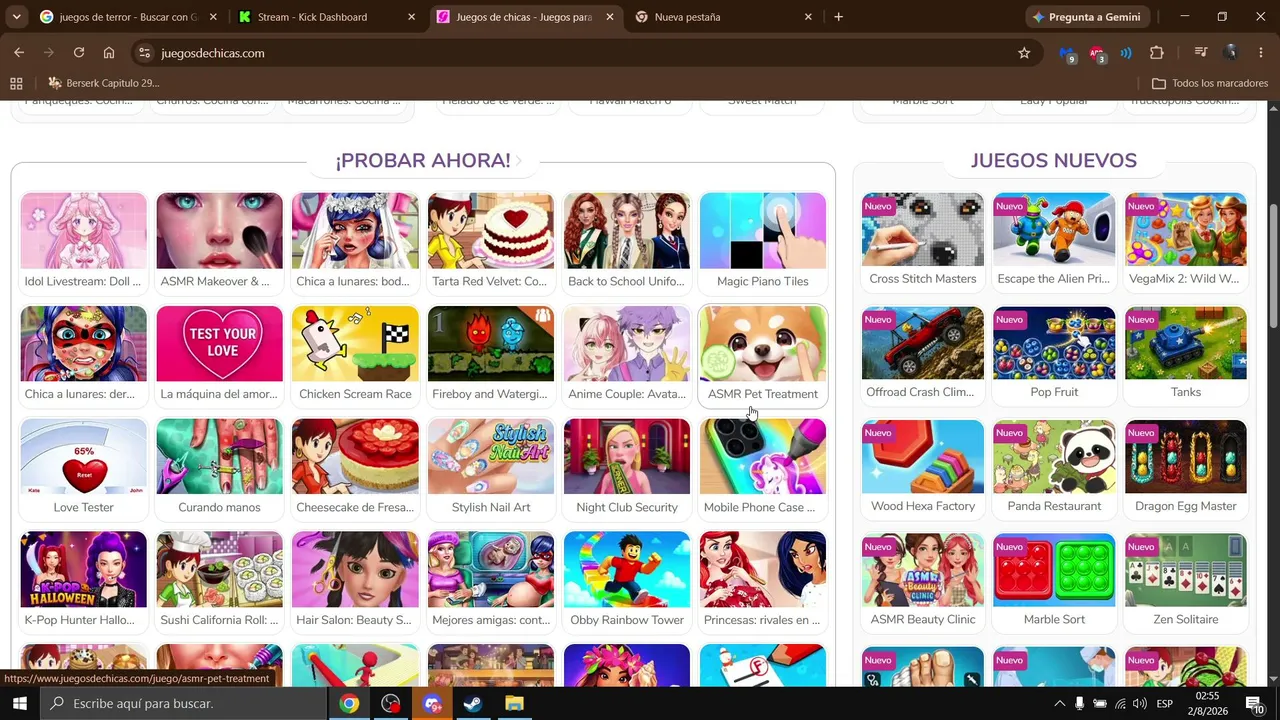The image size is (1280, 720).
Task: Click the Pregunta a Gemini button
Action: click(x=1089, y=17)
